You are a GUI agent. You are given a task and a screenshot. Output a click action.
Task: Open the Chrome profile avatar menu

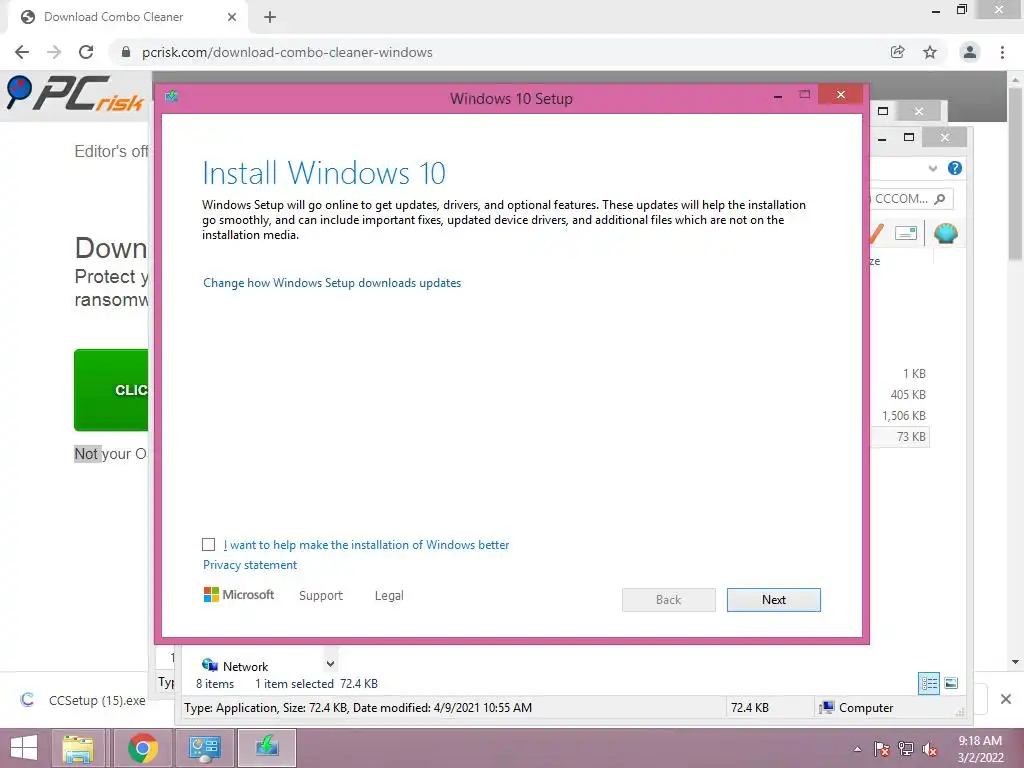pos(970,52)
